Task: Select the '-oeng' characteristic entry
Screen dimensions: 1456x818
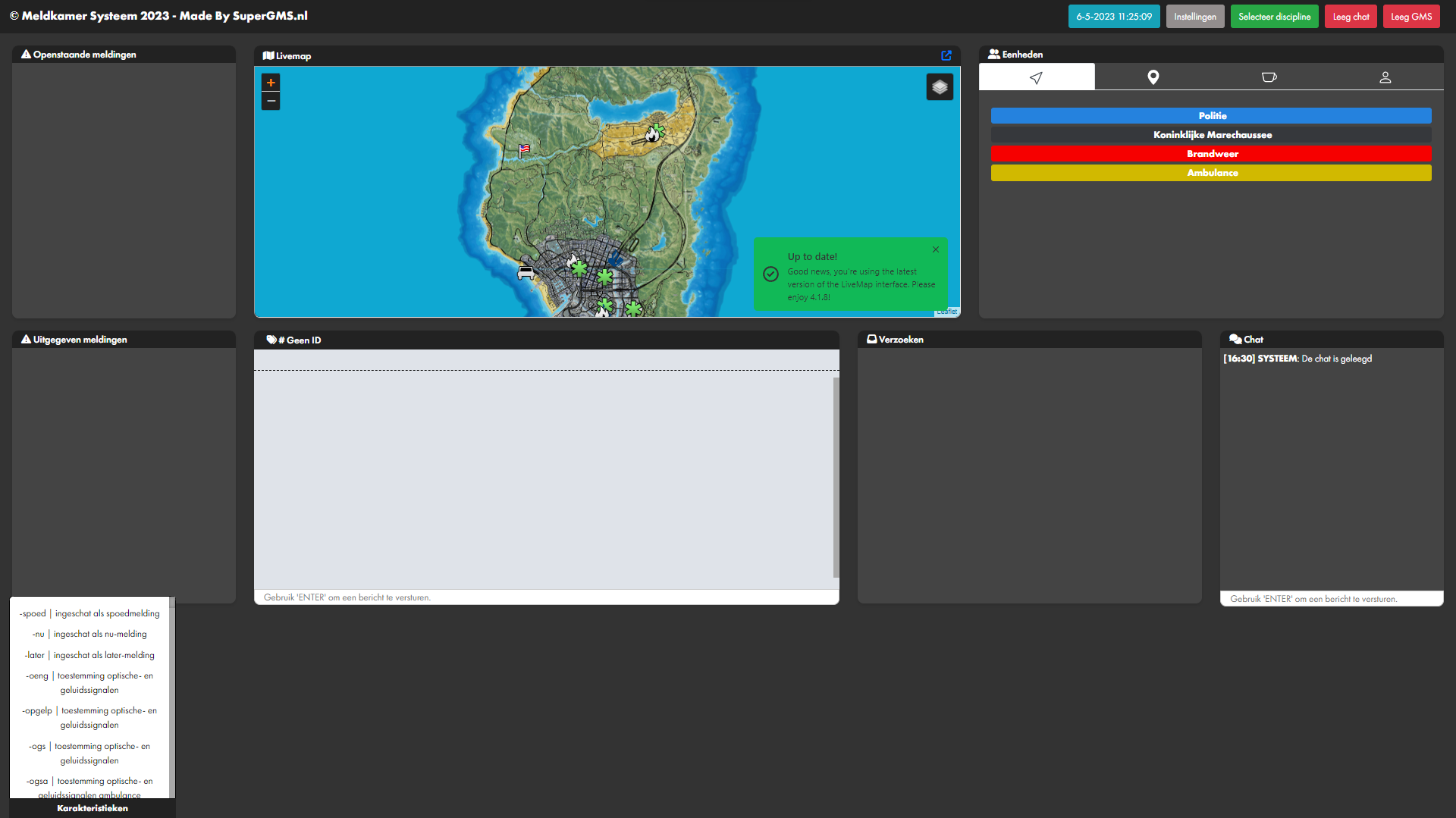Action: (89, 682)
